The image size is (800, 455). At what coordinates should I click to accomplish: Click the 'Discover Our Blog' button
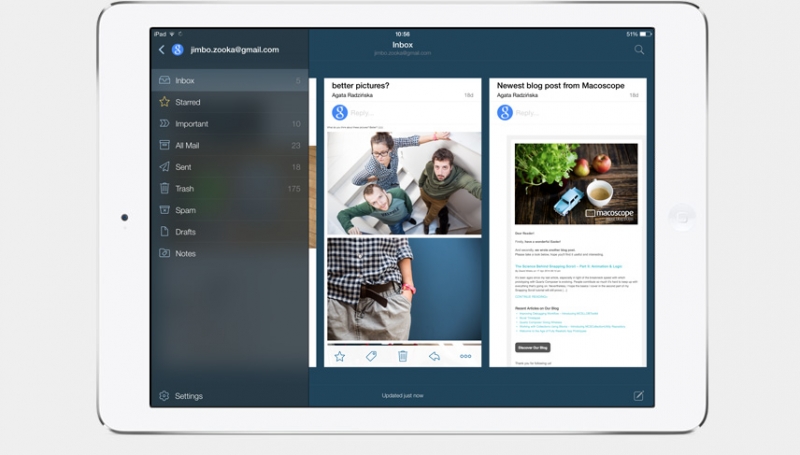pyautogui.click(x=532, y=347)
